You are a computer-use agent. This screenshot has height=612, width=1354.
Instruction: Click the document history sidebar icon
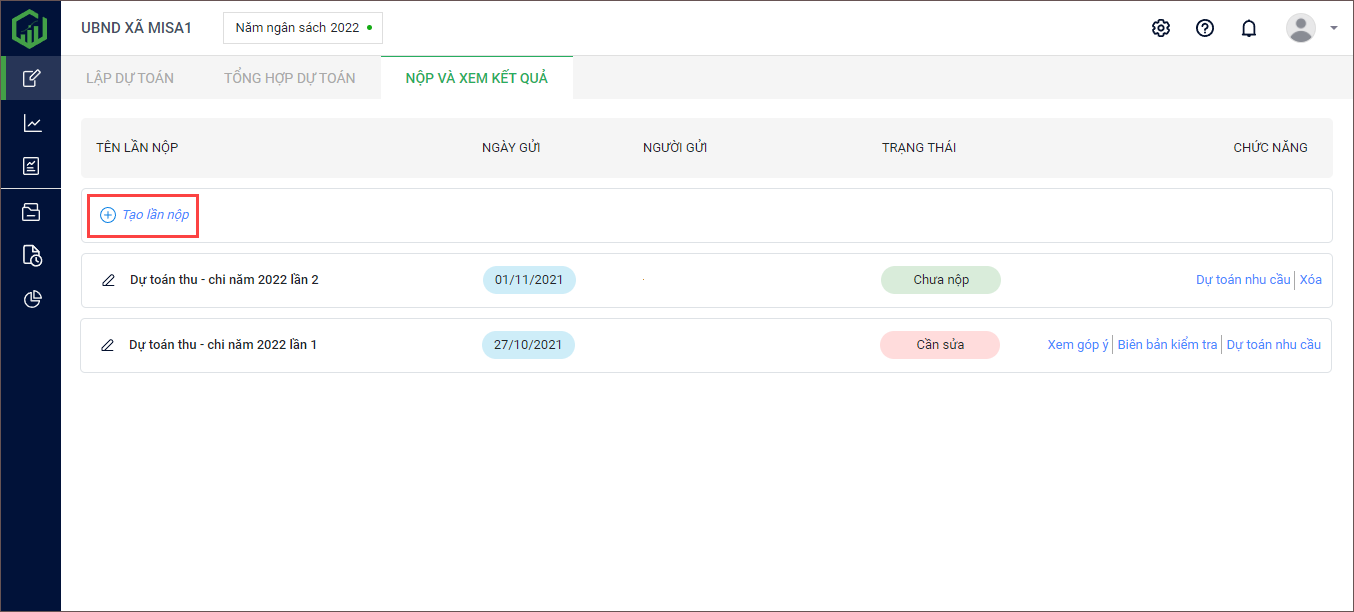[32, 255]
